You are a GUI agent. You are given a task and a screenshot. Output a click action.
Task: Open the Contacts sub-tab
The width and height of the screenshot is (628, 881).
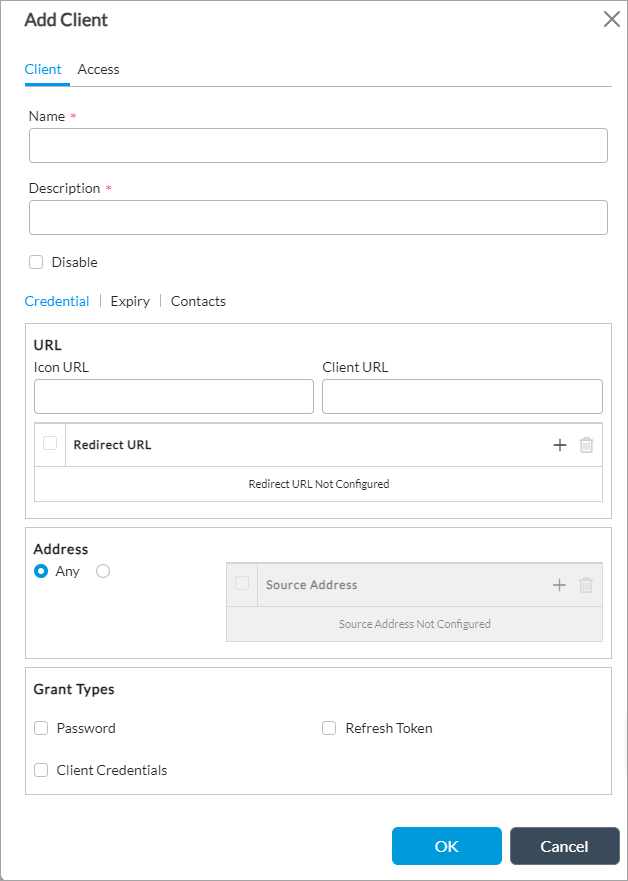pos(198,301)
